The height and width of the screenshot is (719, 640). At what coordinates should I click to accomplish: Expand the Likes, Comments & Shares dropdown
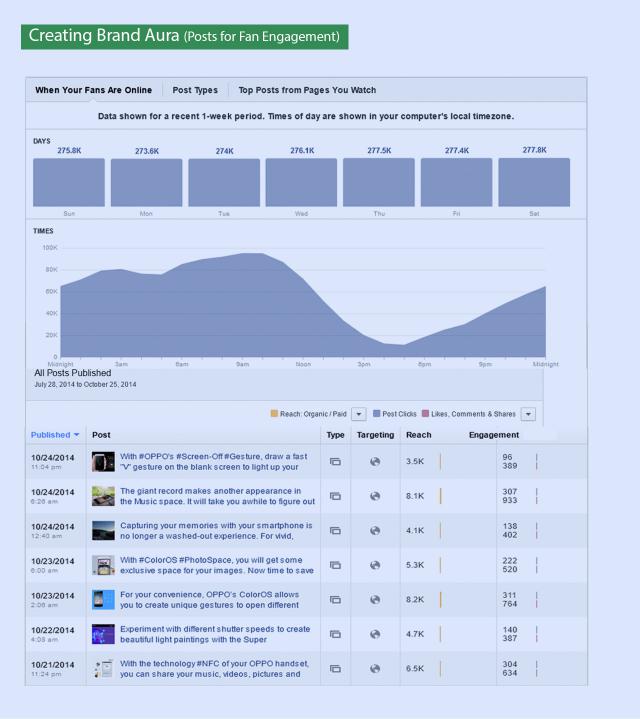(x=528, y=414)
